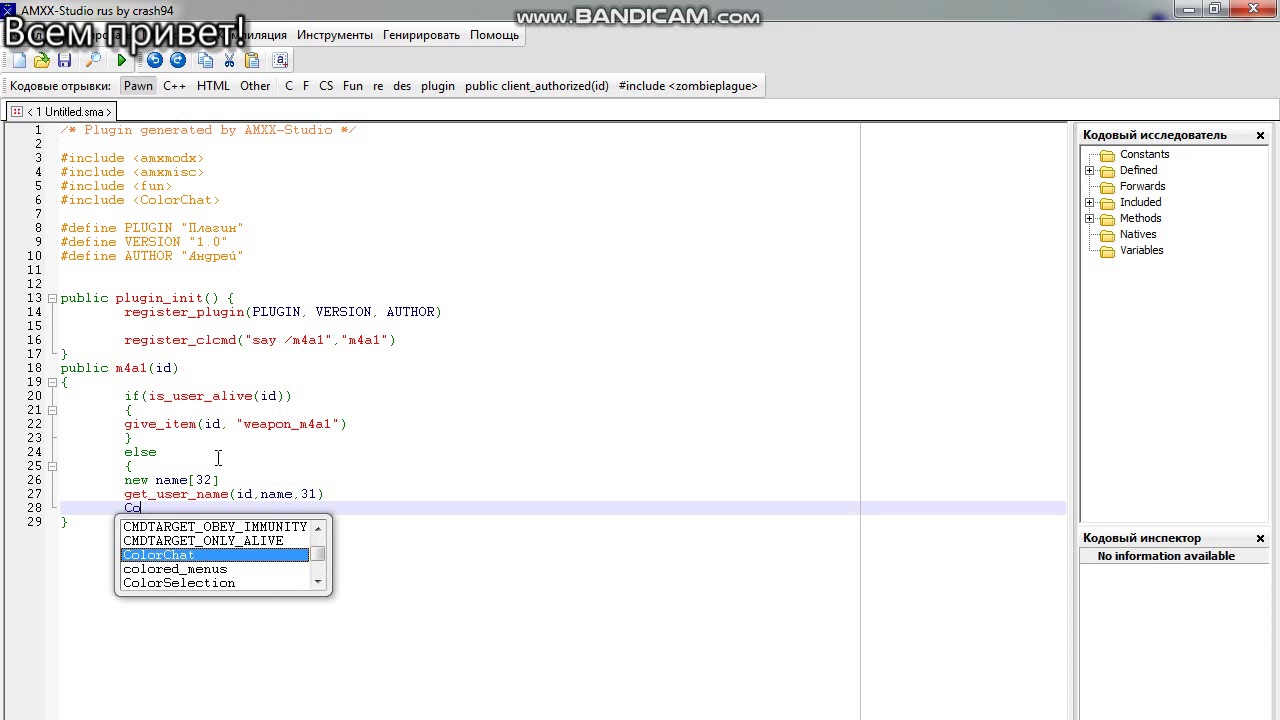The height and width of the screenshot is (720, 1280).
Task: Select the HTML snippets language
Action: [213, 86]
